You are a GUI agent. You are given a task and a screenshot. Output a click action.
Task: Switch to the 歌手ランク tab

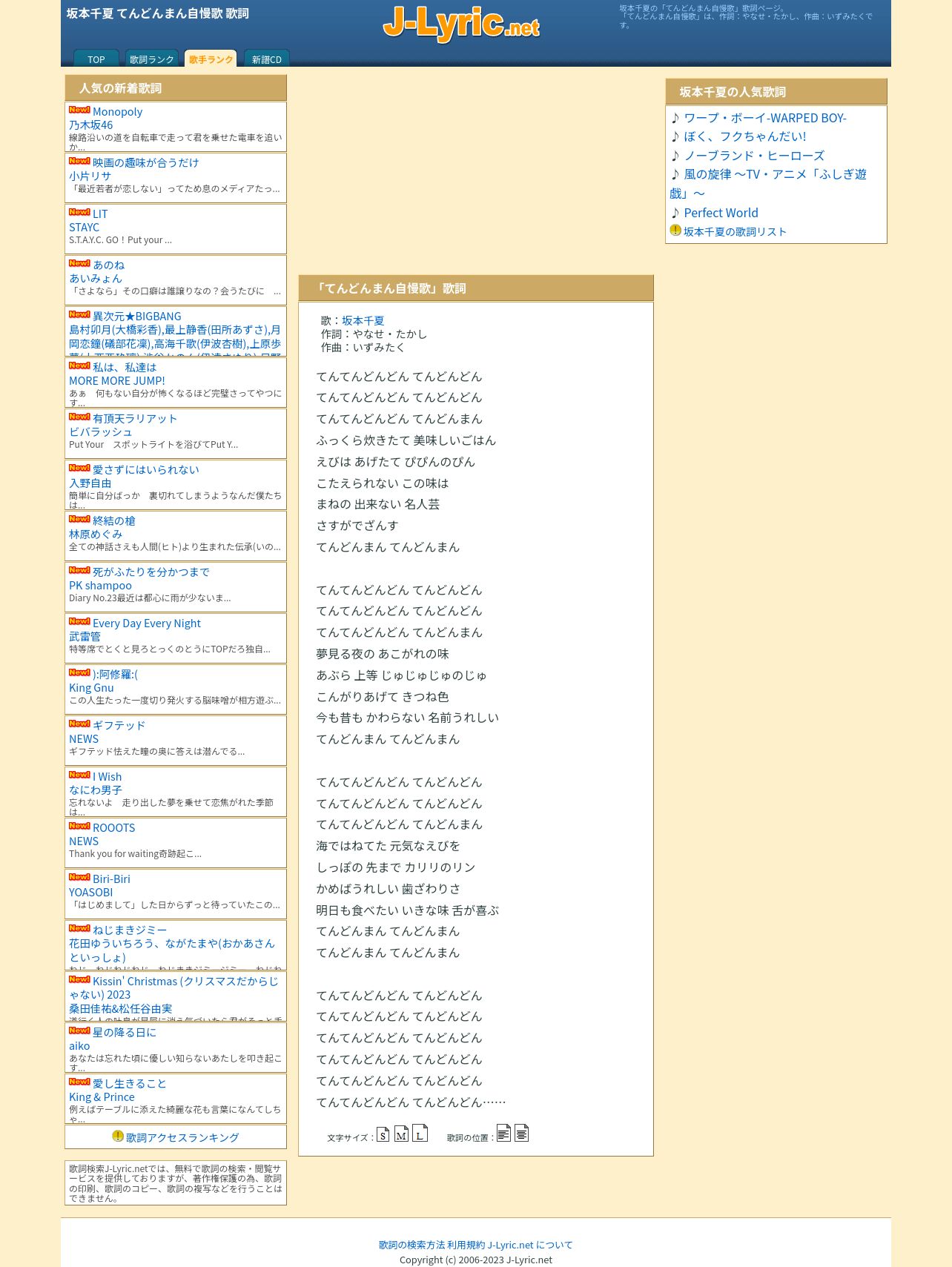211,59
